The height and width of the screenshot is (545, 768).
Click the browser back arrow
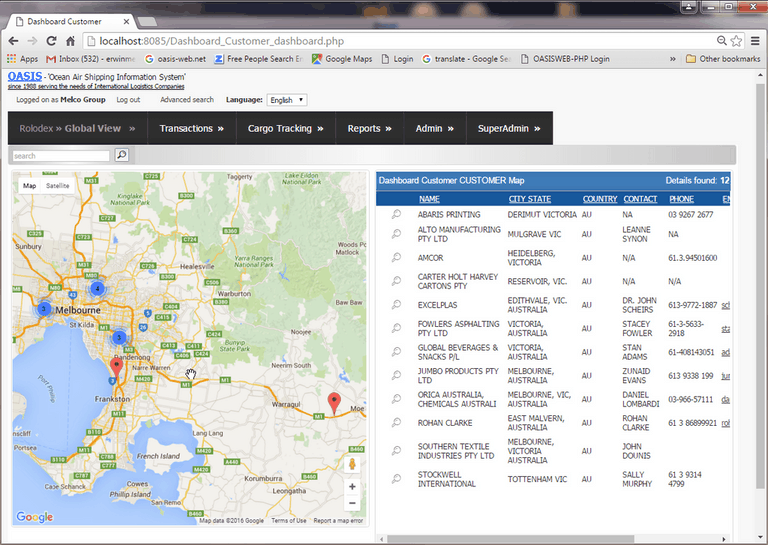(x=14, y=41)
